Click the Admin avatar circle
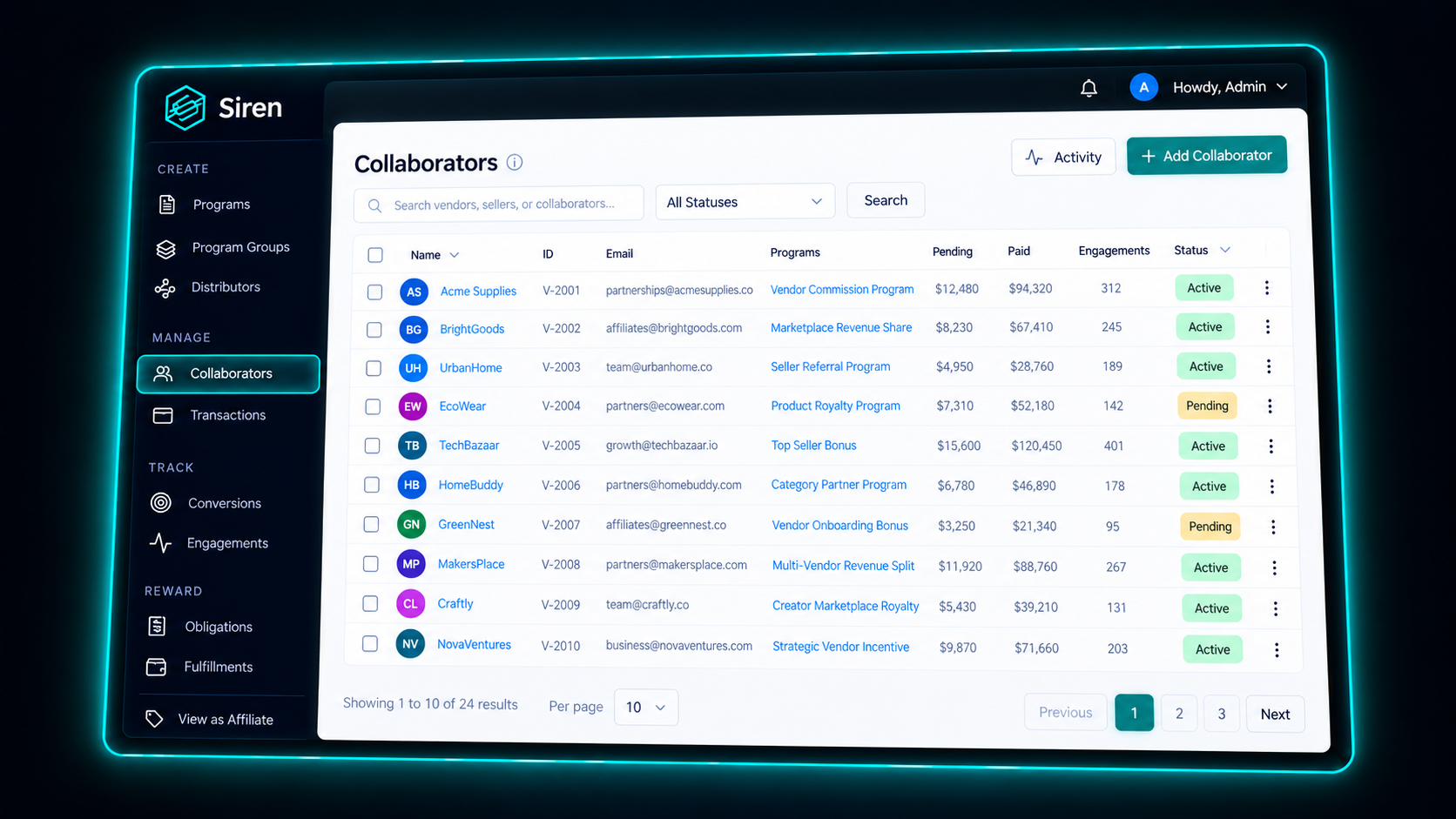This screenshot has width=1456, height=819. click(1143, 87)
